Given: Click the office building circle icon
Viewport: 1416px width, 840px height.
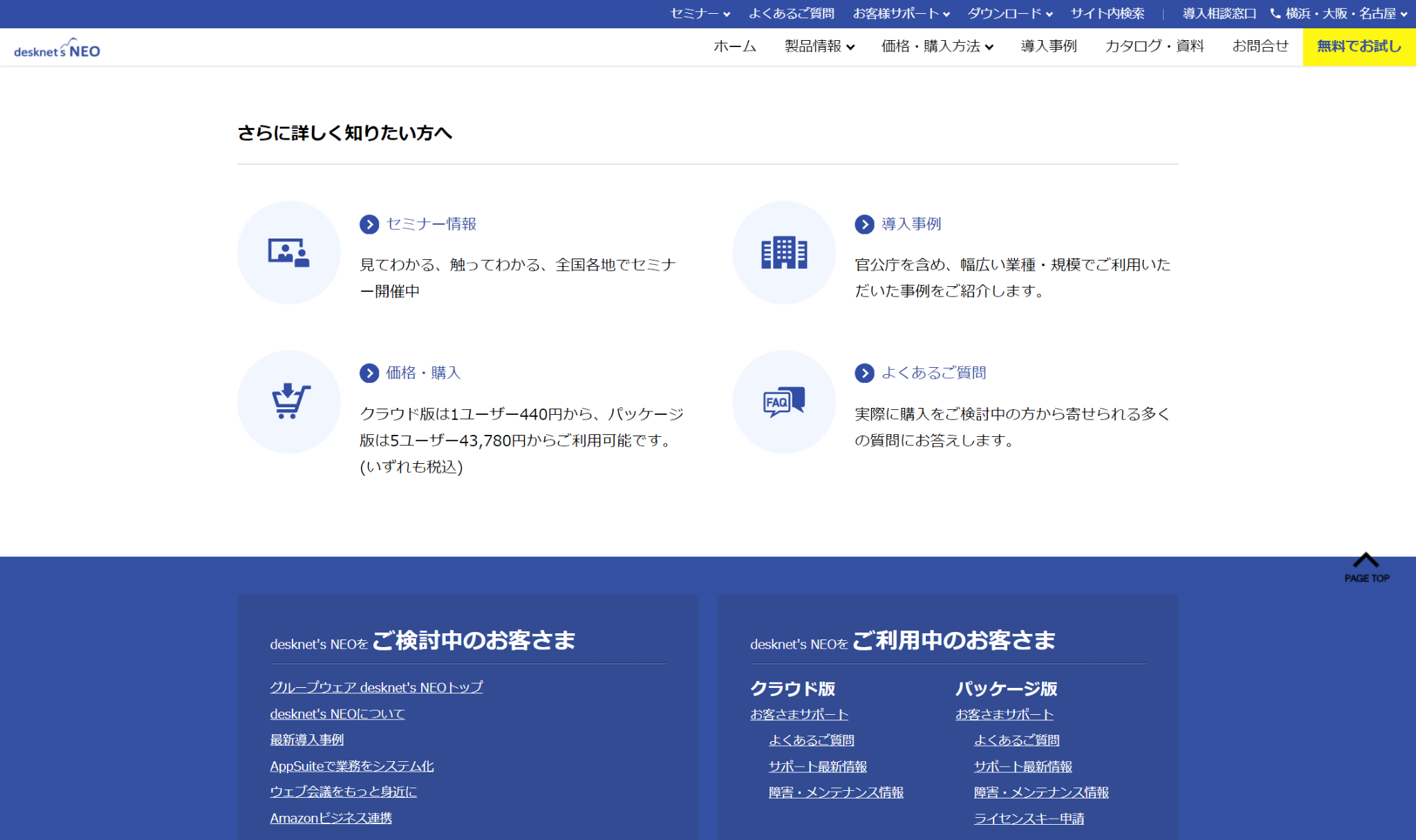Looking at the screenshot, I should tap(784, 252).
